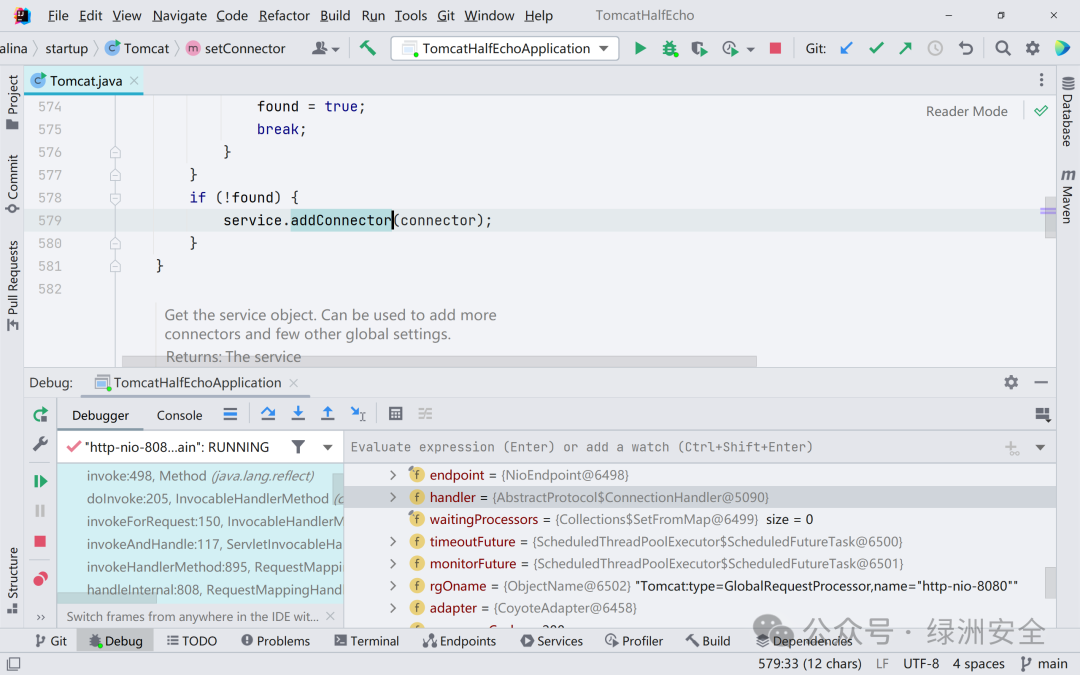
Task: Switch to the Console tab
Action: pyautogui.click(x=179, y=415)
